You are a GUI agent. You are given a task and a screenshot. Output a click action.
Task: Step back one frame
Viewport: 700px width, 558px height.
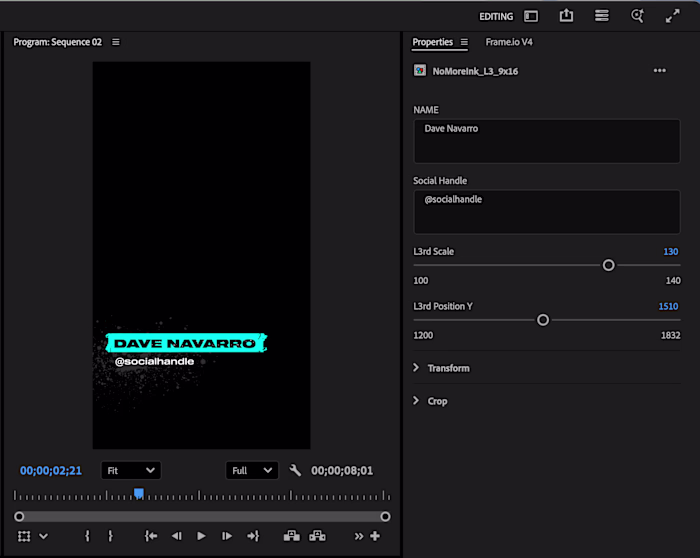coord(177,536)
